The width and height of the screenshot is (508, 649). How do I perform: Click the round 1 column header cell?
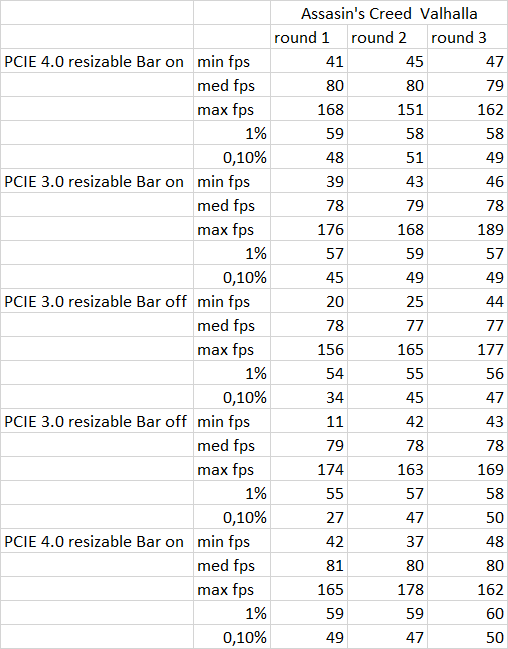309,37
